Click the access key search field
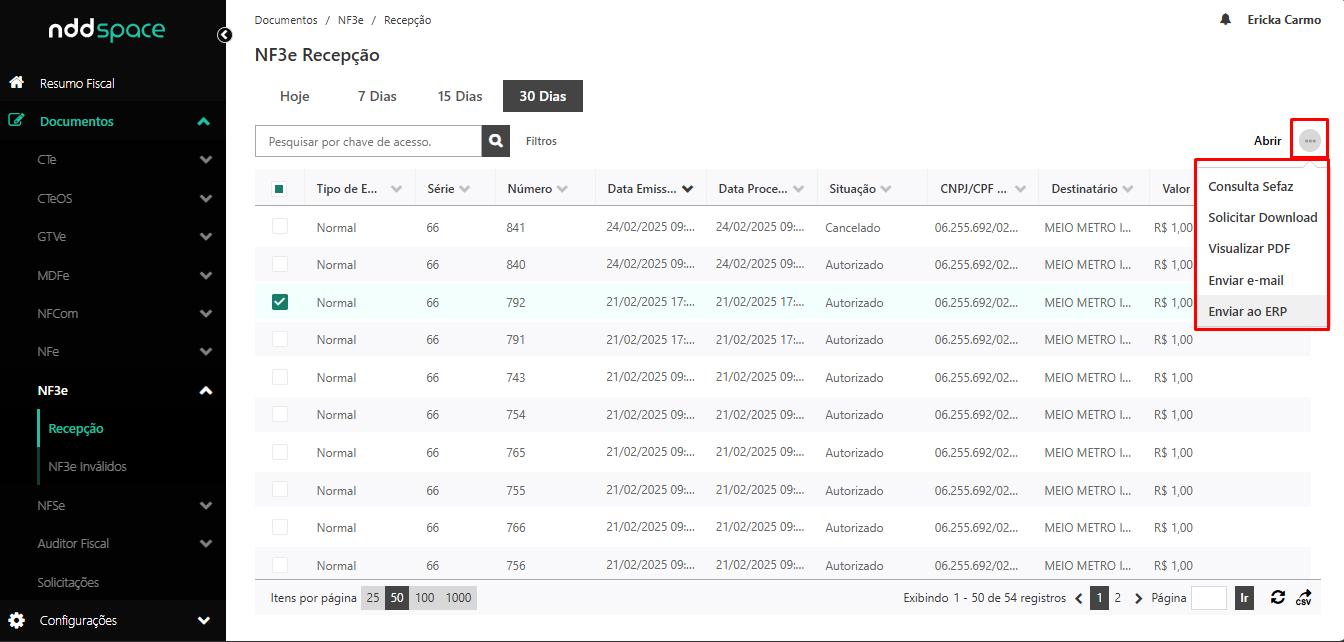Screen dimensions: 1344x642 pos(368,141)
